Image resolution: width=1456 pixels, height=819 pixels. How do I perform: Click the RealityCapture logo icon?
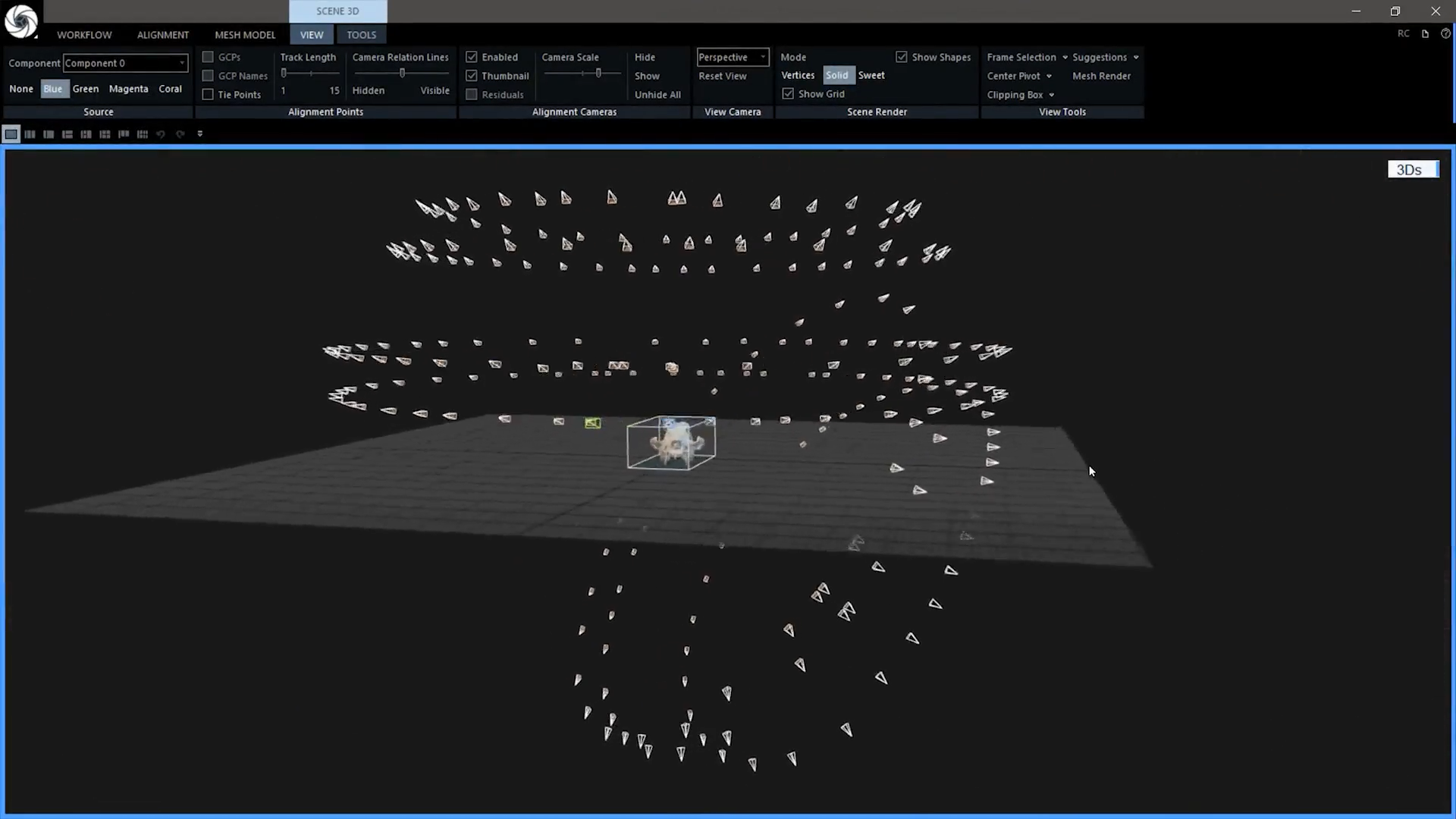click(x=20, y=20)
